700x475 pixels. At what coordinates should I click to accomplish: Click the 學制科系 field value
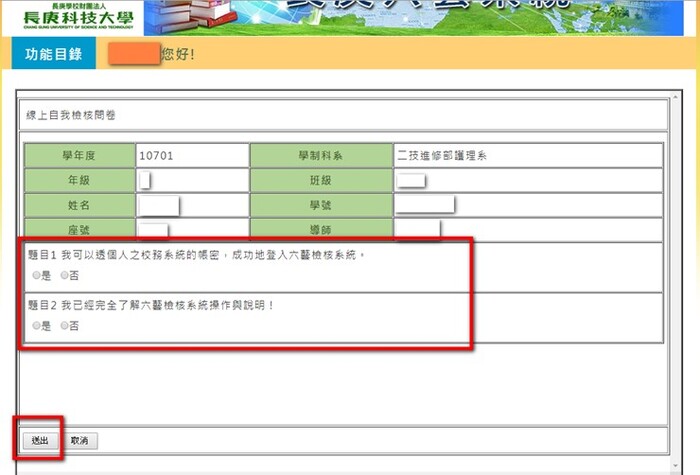(527, 156)
